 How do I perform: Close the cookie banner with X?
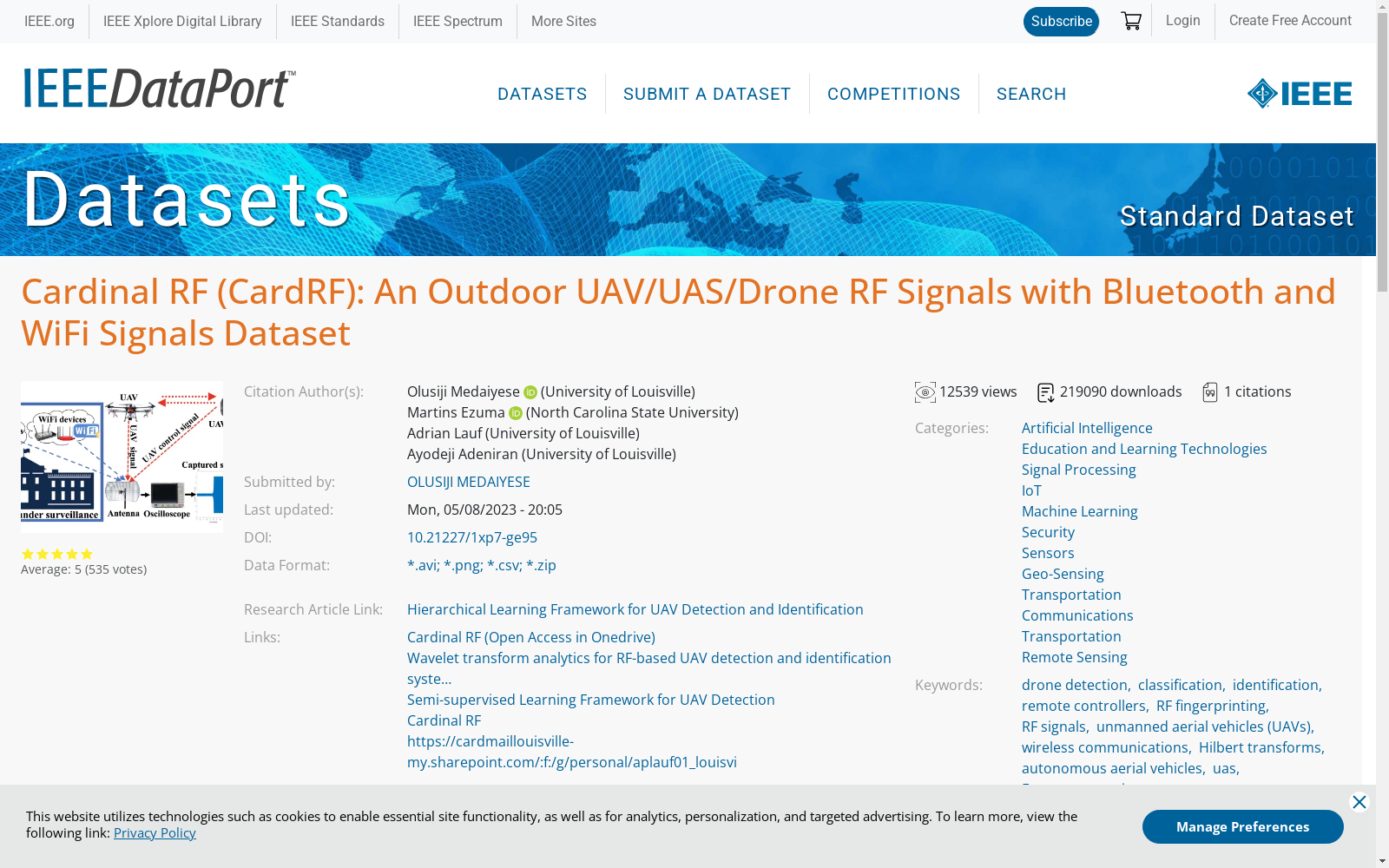(1359, 802)
